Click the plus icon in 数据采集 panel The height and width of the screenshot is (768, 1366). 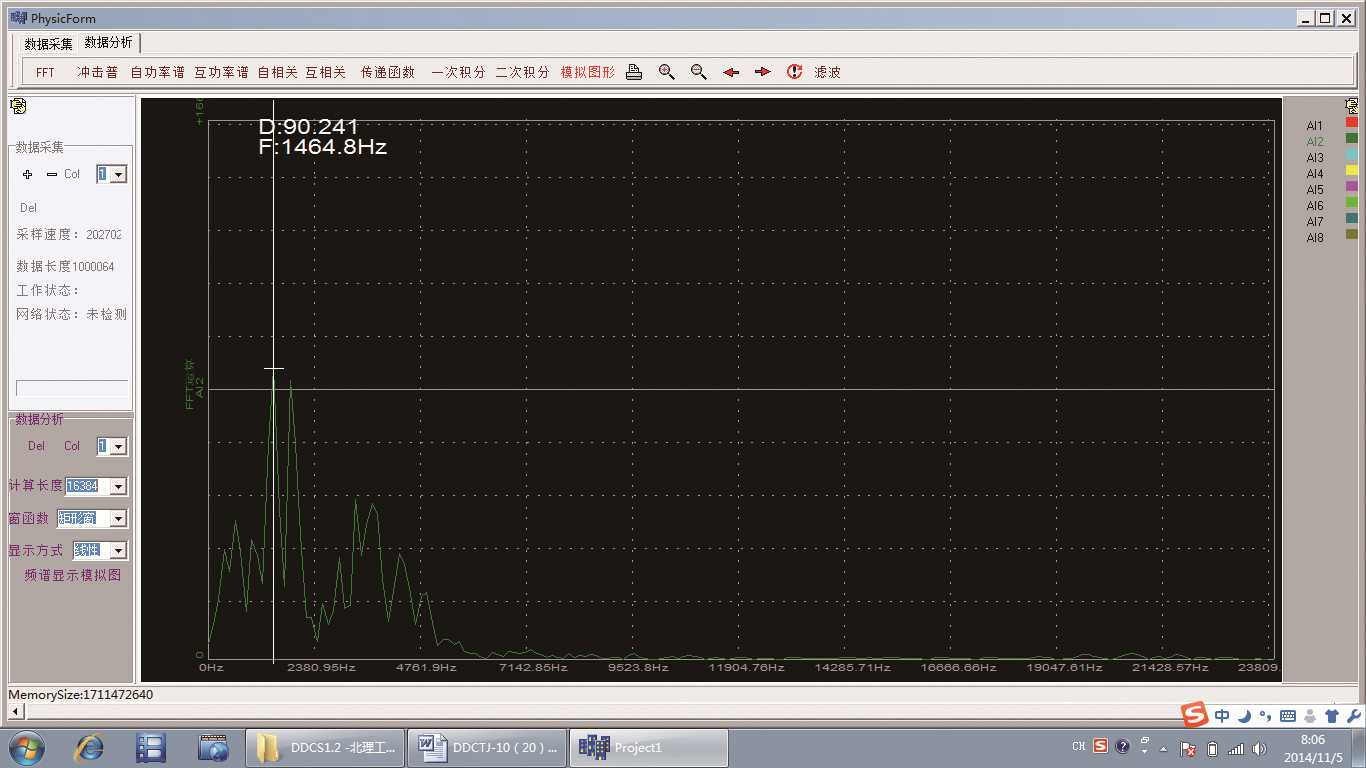tap(27, 174)
